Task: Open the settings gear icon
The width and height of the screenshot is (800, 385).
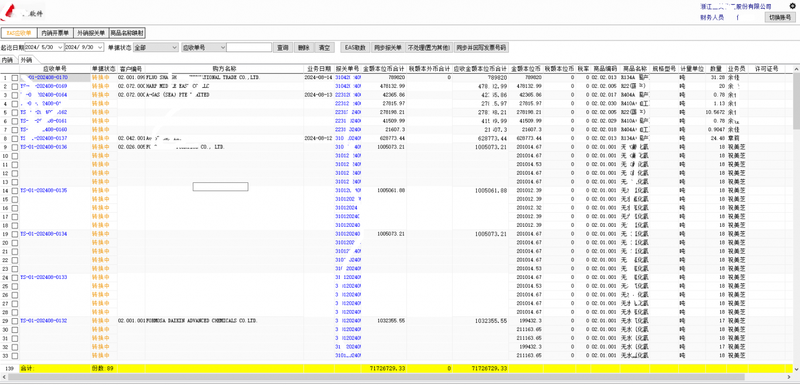Action: (792, 6)
